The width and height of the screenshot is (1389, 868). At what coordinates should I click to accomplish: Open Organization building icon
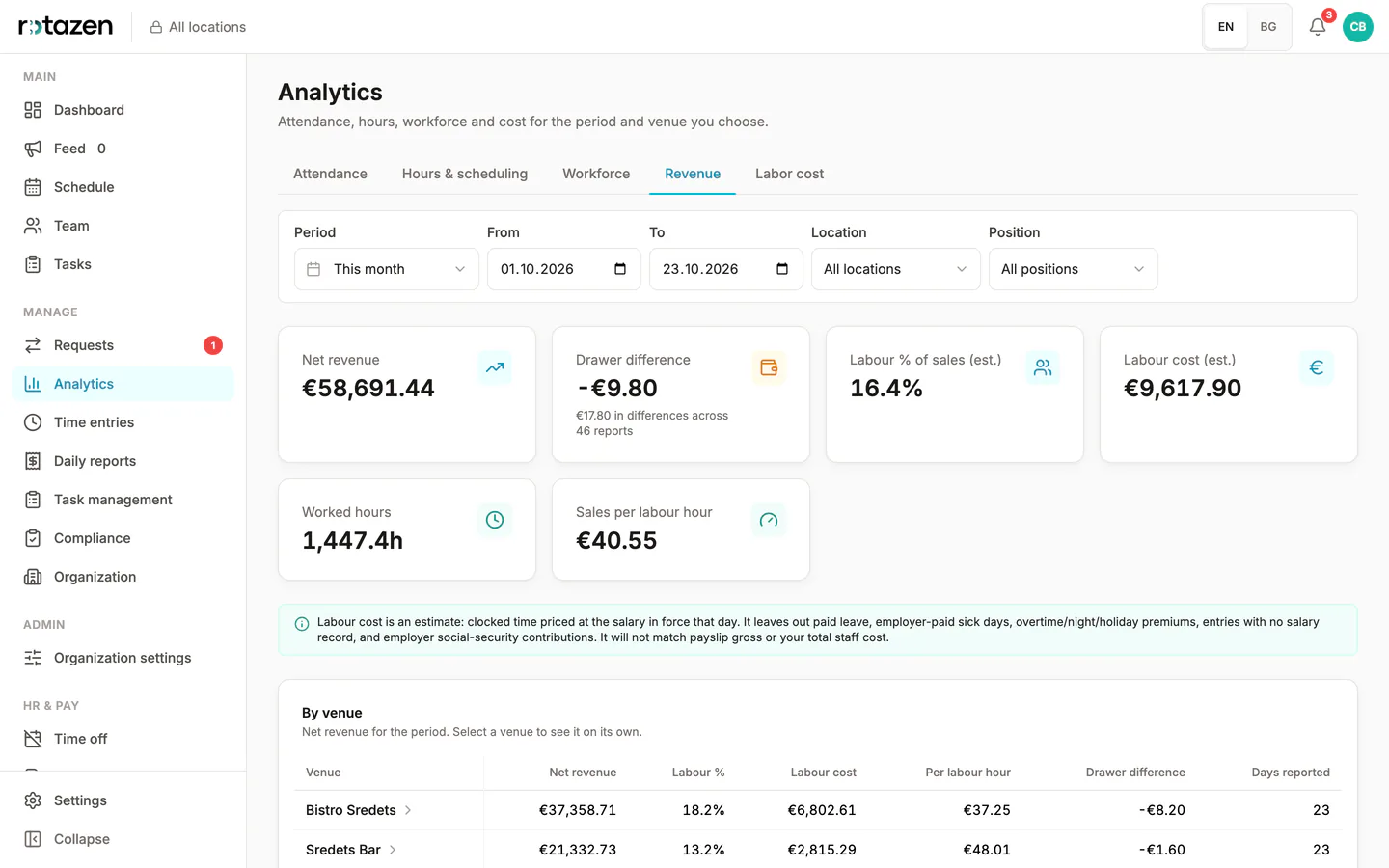pyautogui.click(x=33, y=577)
